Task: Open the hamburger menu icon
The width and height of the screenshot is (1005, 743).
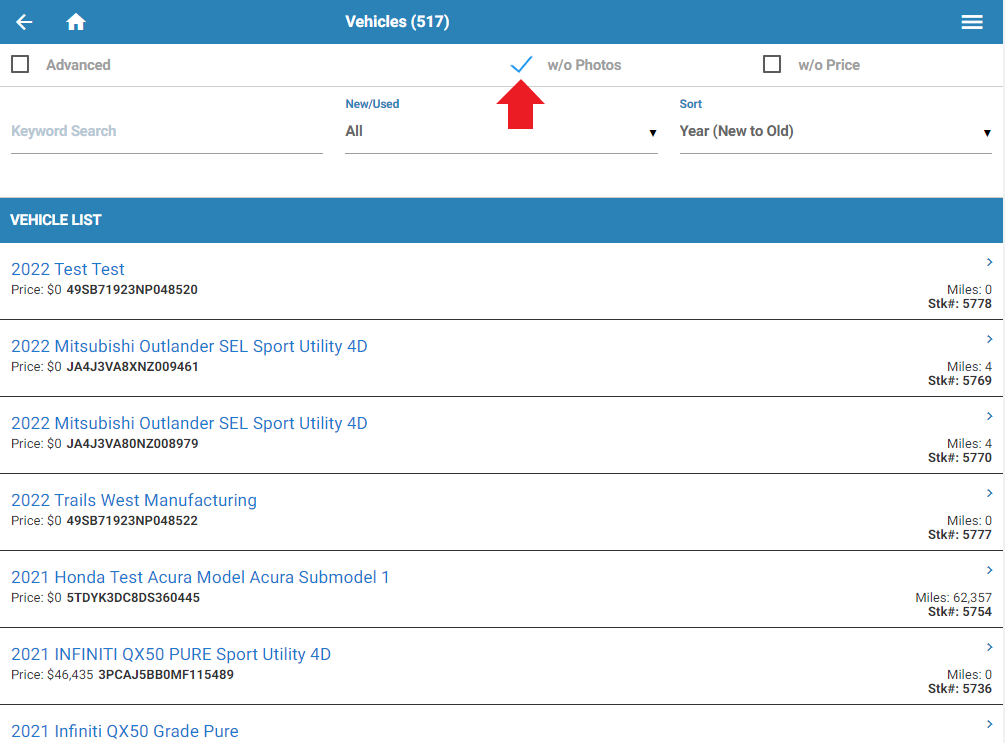Action: [x=972, y=22]
